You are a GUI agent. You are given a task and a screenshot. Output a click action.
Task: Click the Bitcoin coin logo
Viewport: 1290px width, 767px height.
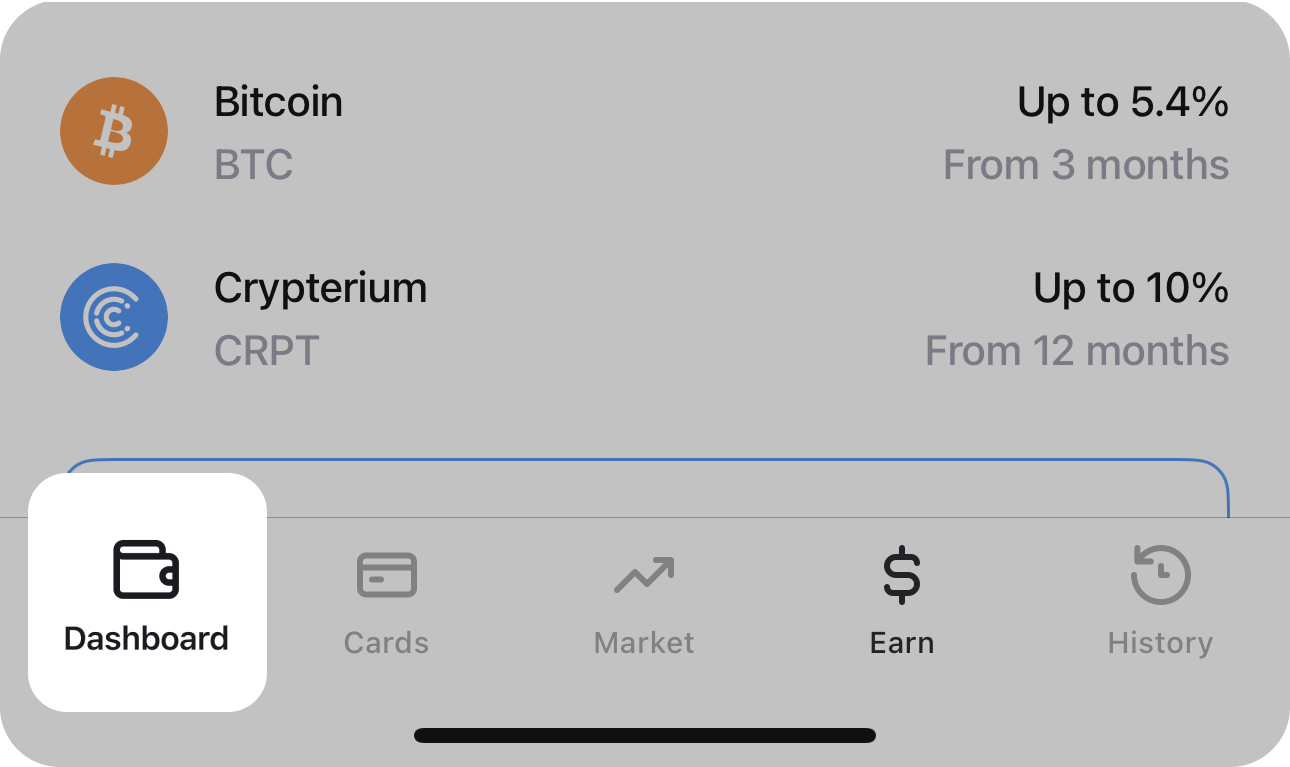tap(114, 130)
